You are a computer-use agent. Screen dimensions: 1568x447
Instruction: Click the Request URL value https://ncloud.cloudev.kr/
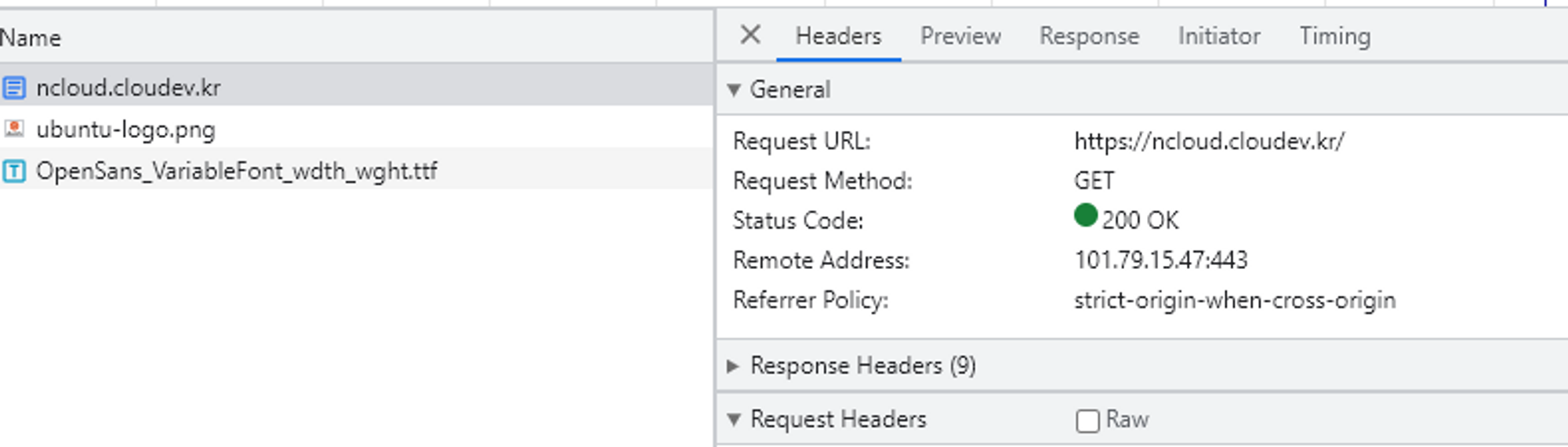pyautogui.click(x=1209, y=141)
